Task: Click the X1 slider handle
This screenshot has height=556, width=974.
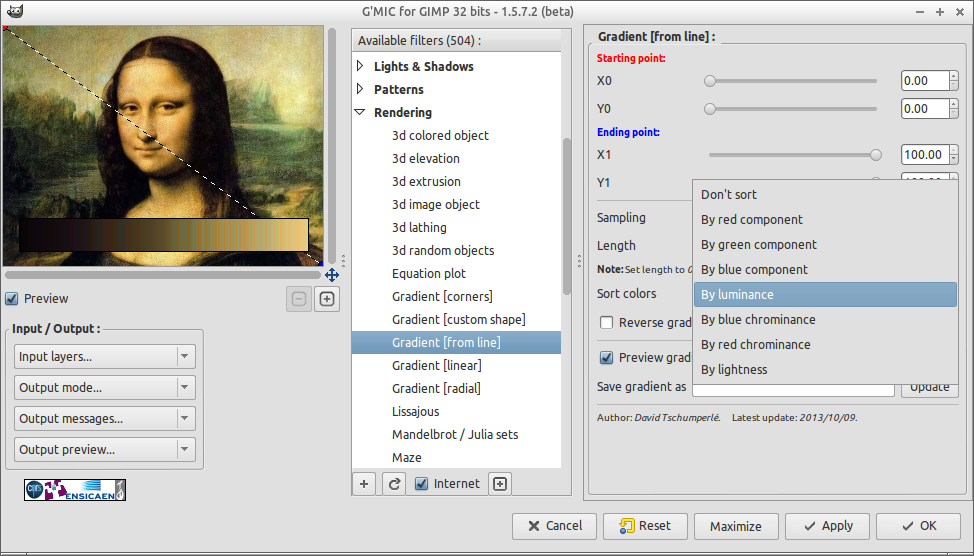Action: coord(876,155)
